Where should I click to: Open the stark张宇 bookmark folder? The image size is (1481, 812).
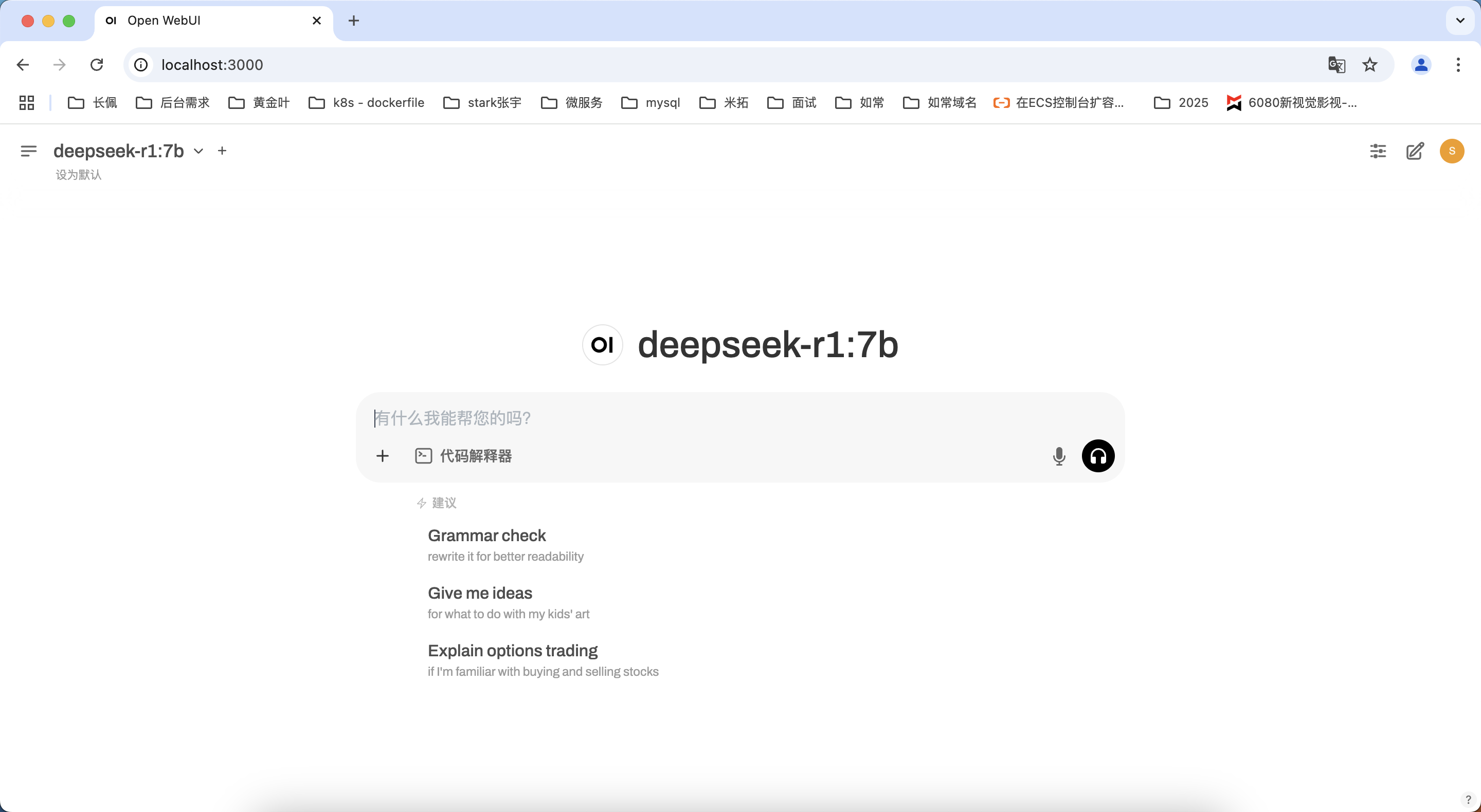(482, 103)
